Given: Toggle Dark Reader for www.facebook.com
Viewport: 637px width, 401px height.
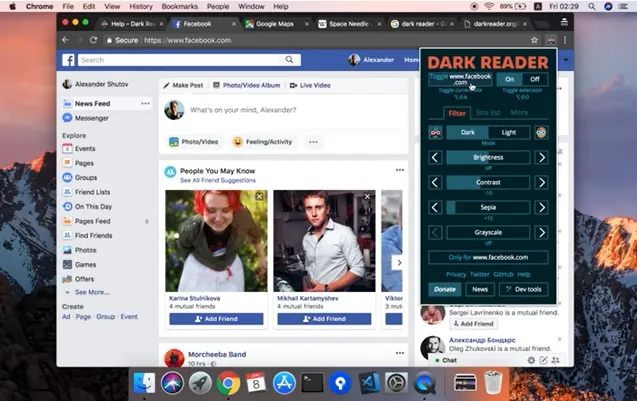Looking at the screenshot, I should tap(460, 79).
